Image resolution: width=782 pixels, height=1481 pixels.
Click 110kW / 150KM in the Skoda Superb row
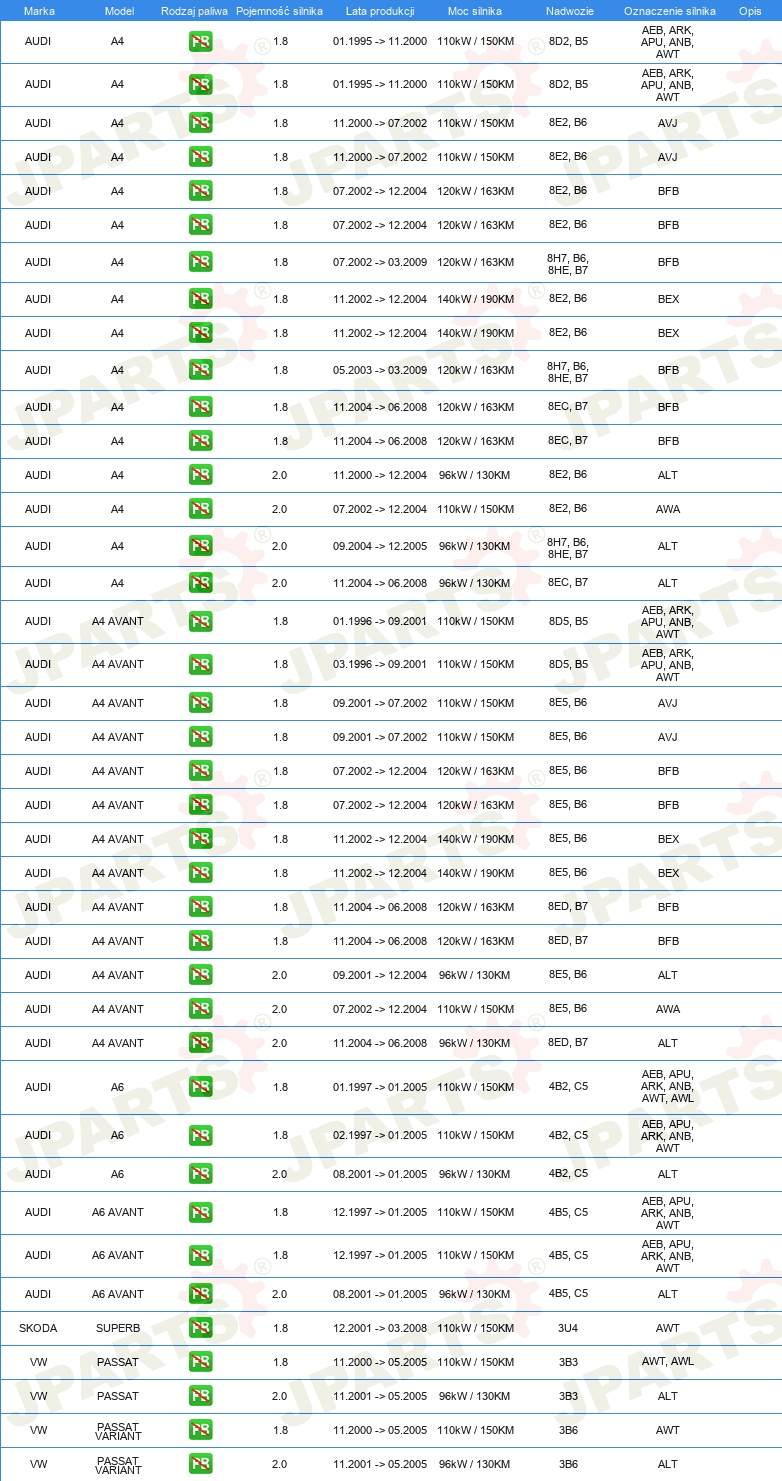tap(475, 1328)
